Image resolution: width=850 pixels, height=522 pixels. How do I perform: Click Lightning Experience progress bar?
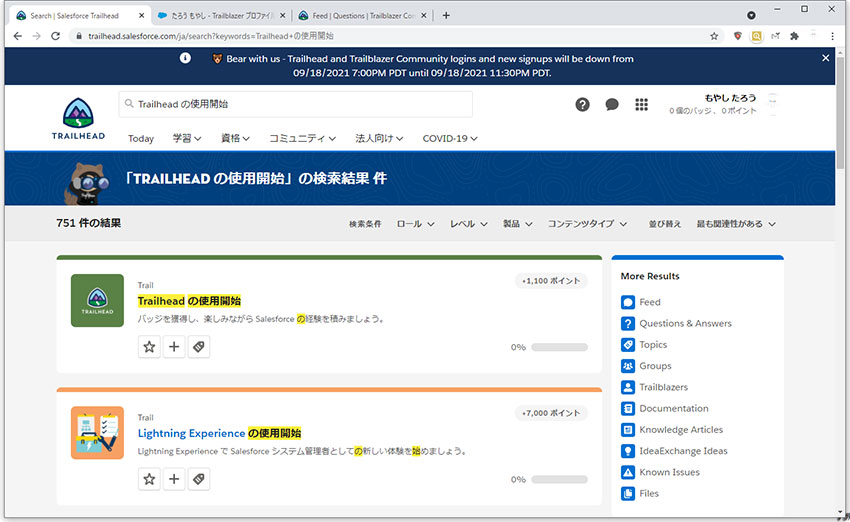[x=559, y=479]
